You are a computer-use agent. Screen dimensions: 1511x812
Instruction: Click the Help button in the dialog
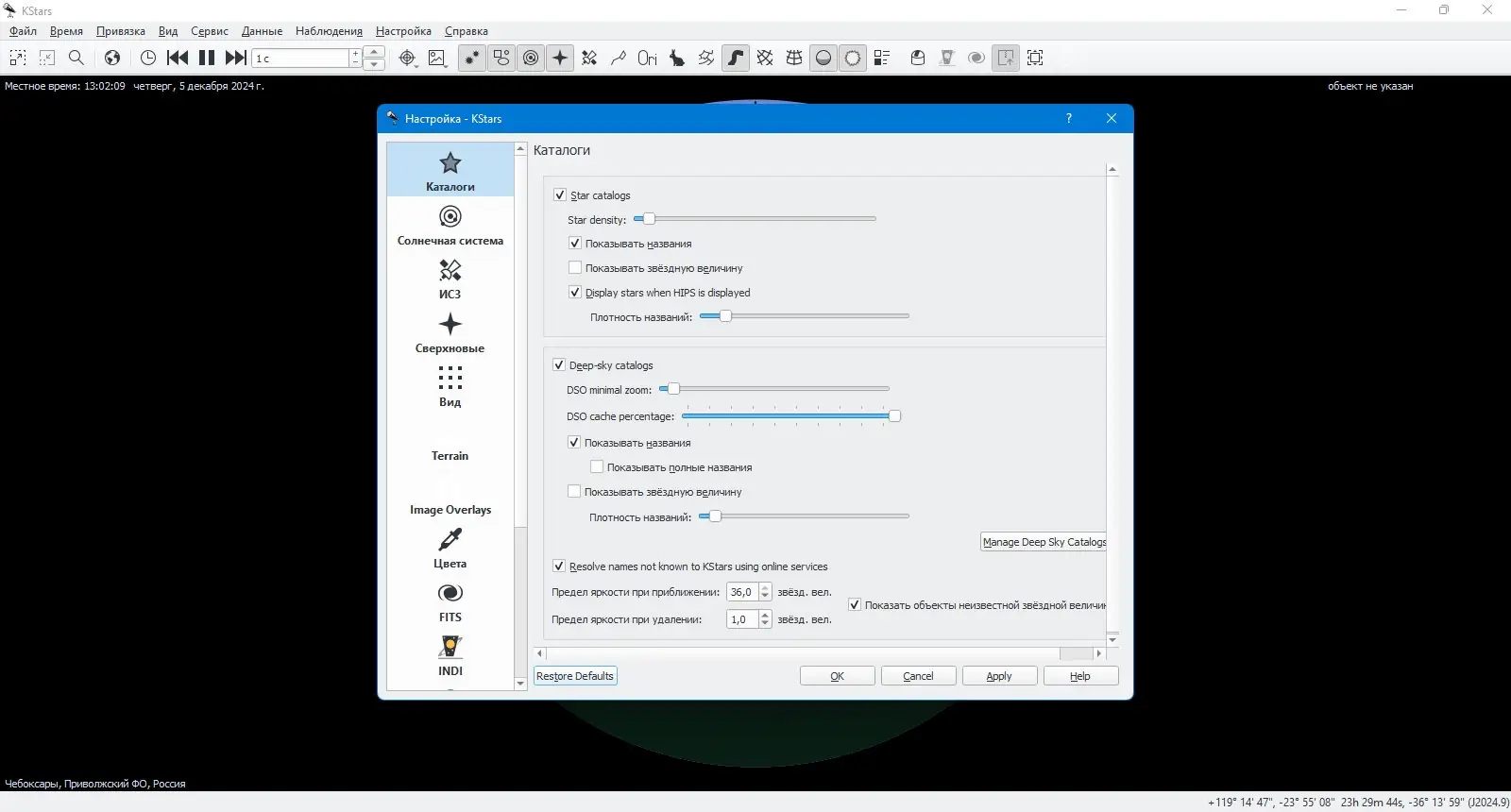click(1081, 676)
